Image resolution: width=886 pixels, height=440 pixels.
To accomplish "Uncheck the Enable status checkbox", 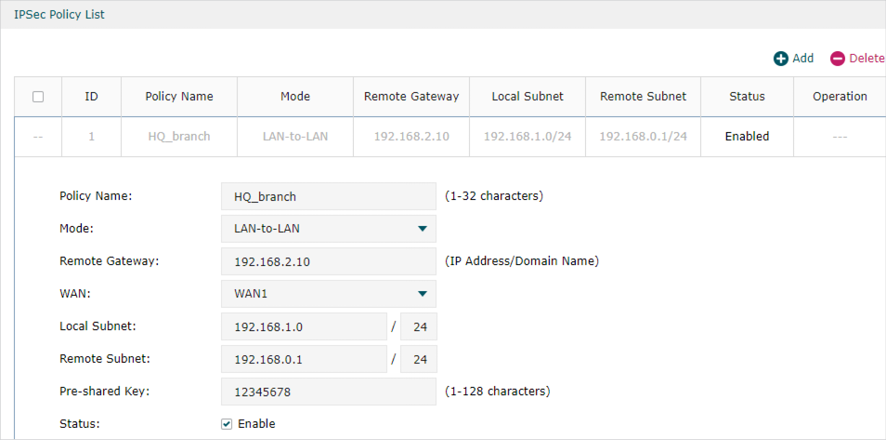I will tap(227, 424).
